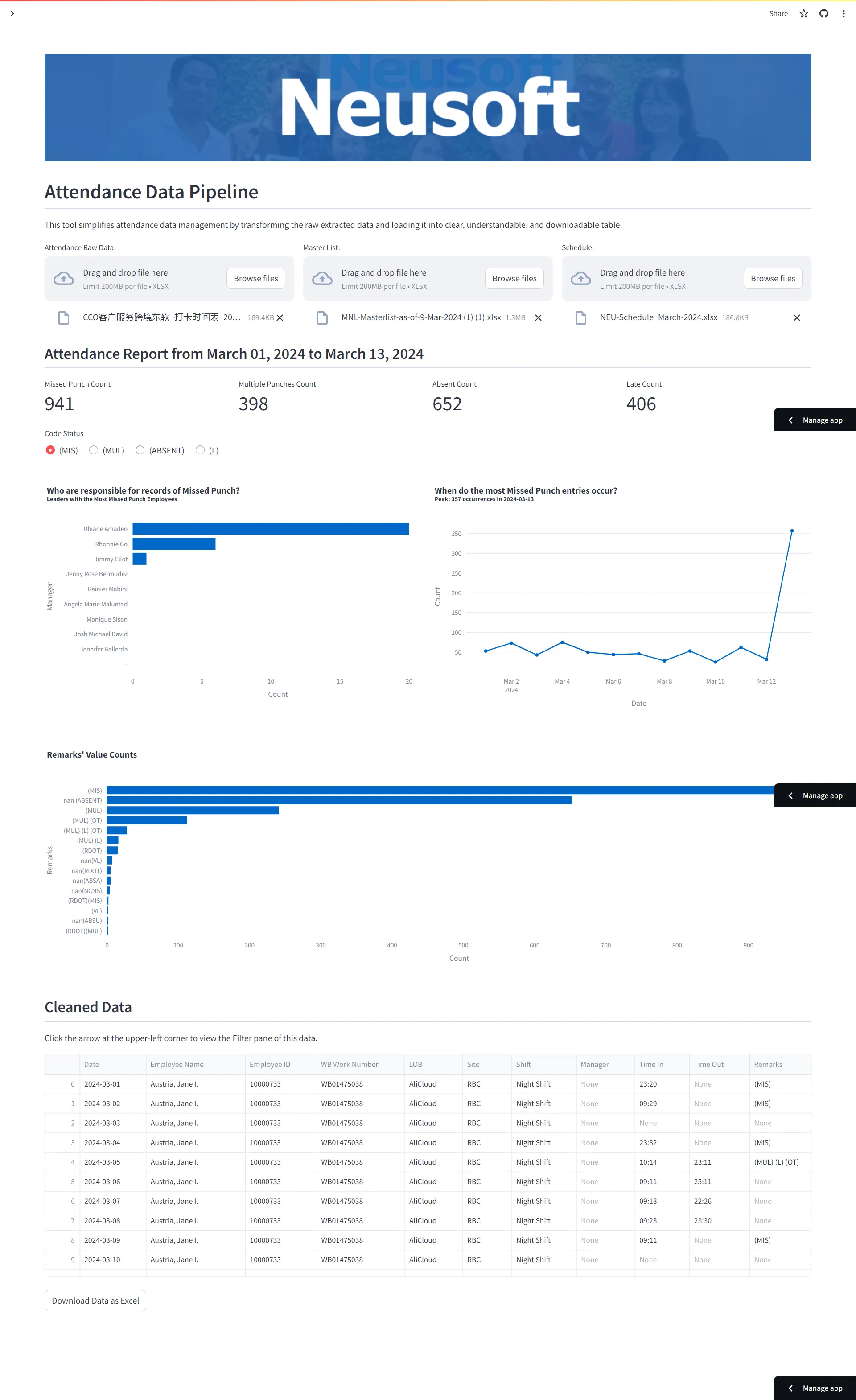Open Manage app panel at page bottom
This screenshot has width=856, height=1400.
pos(815,1388)
